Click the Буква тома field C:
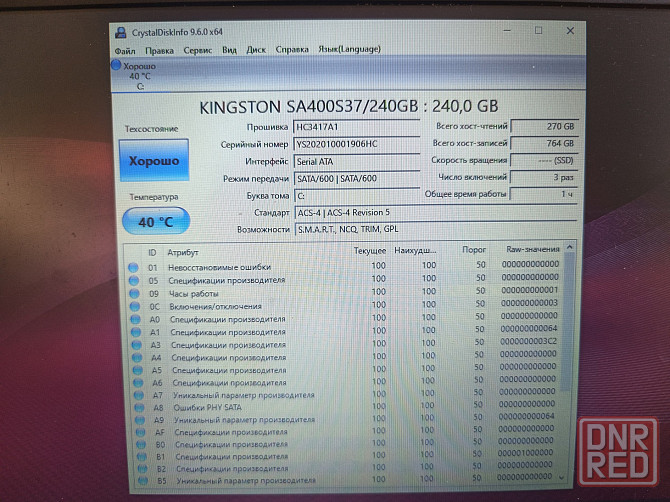This screenshot has width=670, height=502. (357, 196)
